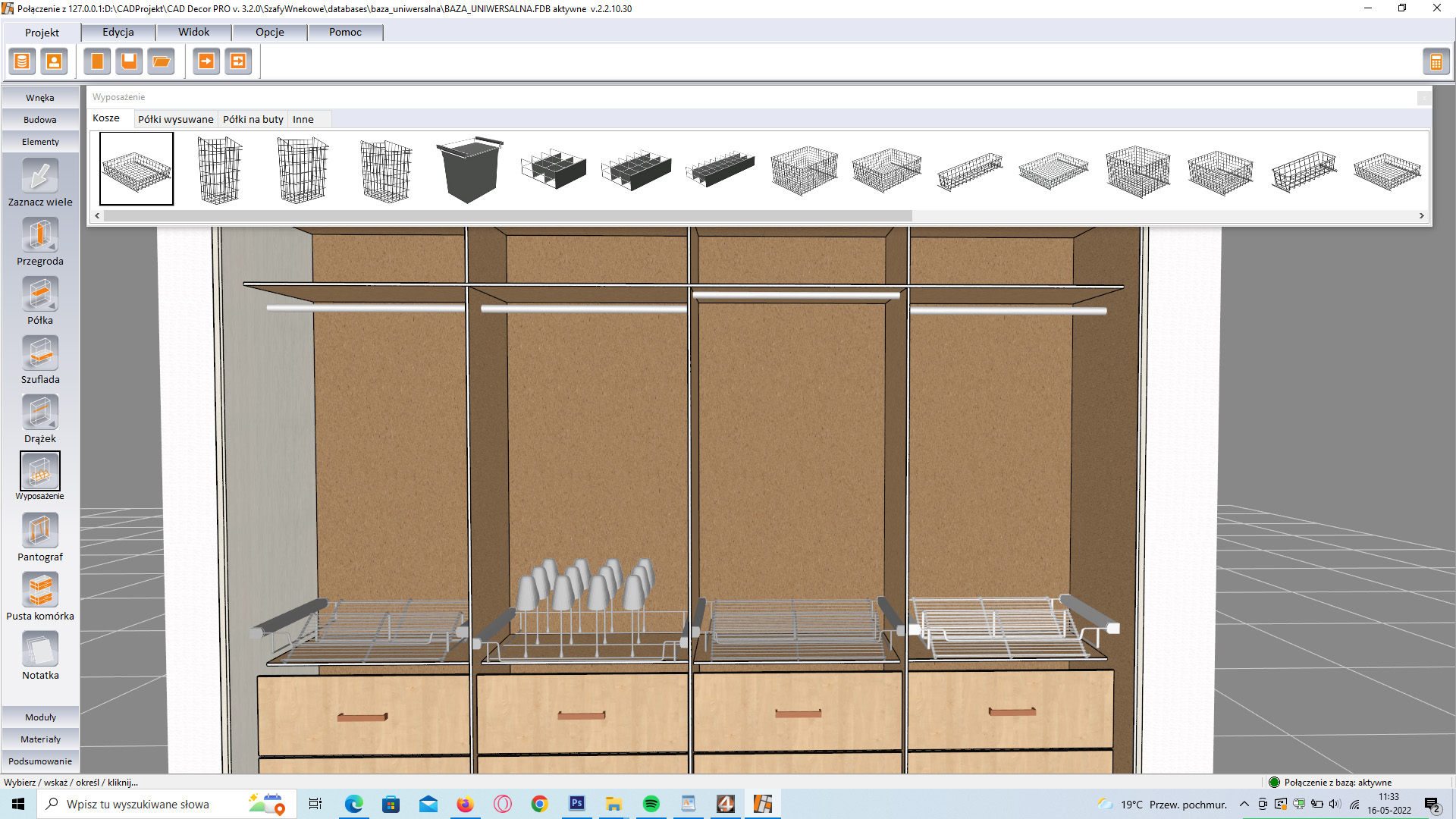This screenshot has height=819, width=1456.
Task: Expand the Podsumowanie section
Action: pyautogui.click(x=40, y=761)
